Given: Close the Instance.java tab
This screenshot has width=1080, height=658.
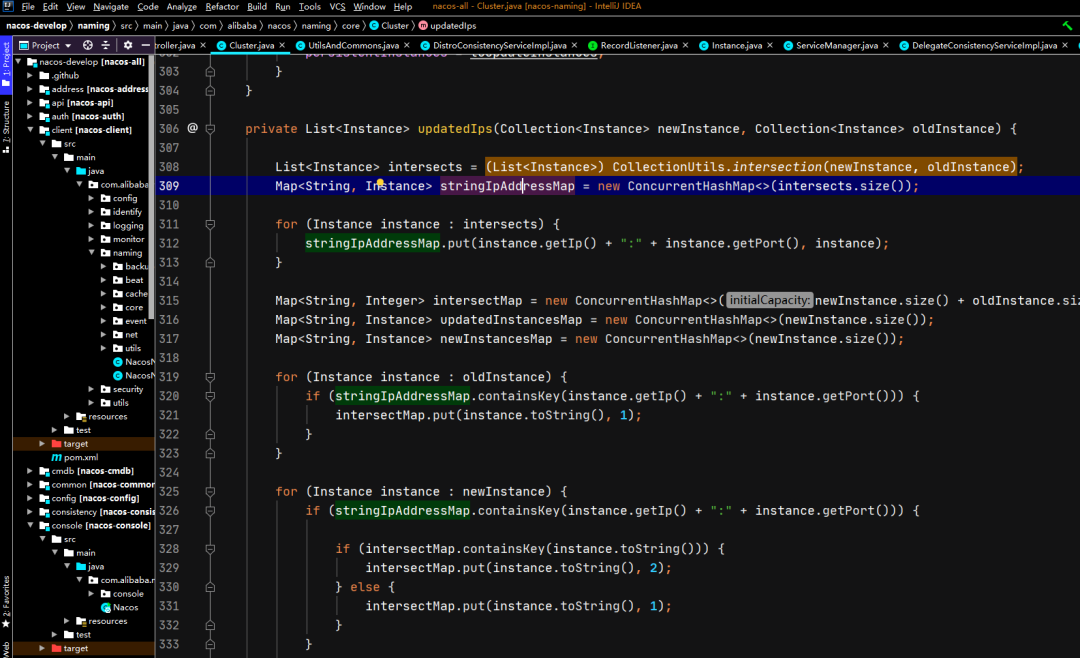Looking at the screenshot, I should point(769,45).
